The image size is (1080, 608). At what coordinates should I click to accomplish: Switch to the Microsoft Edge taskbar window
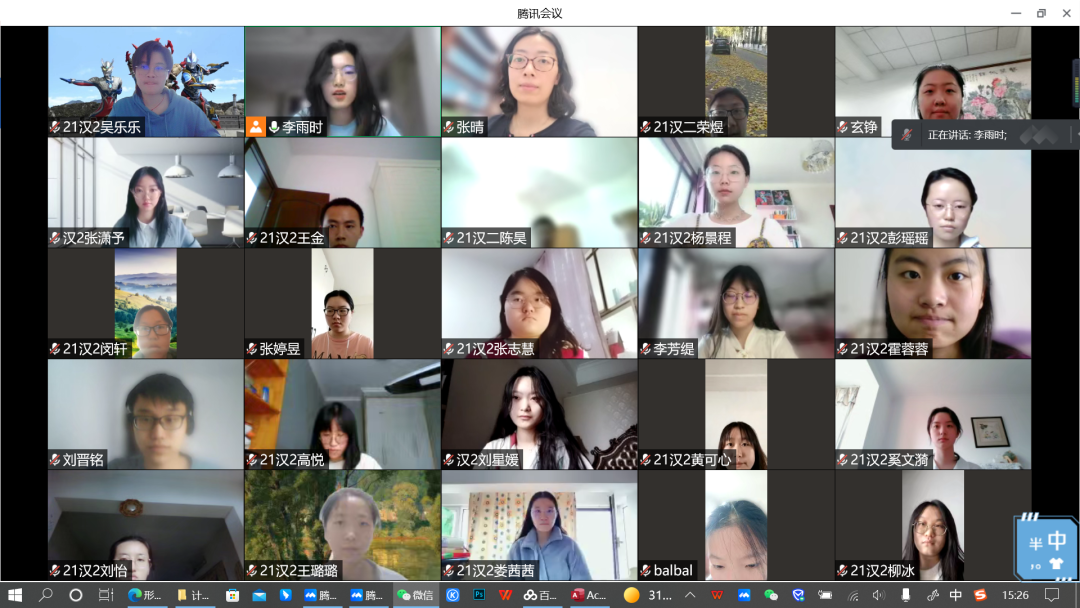pyautogui.click(x=145, y=595)
